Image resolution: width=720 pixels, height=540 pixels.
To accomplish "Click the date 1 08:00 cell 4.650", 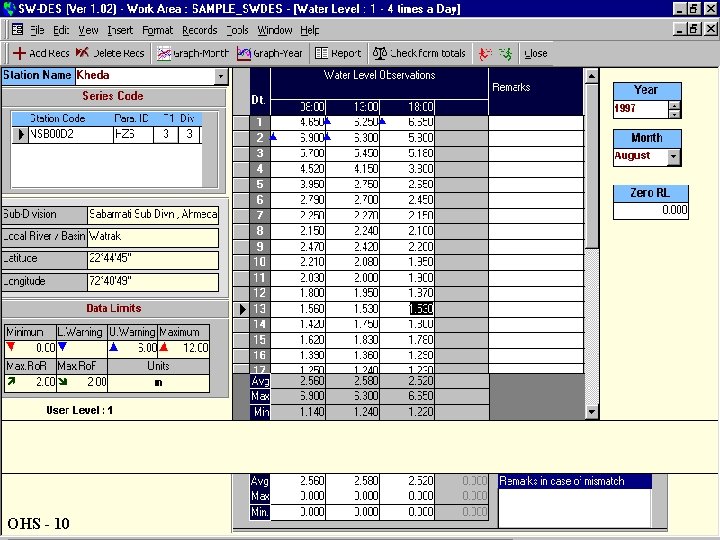I will click(298, 122).
